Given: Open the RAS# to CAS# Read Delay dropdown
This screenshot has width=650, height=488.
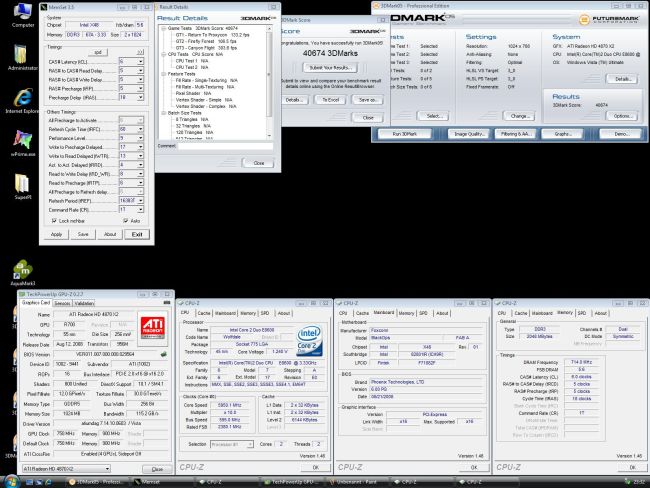Looking at the screenshot, I should click(x=131, y=70).
